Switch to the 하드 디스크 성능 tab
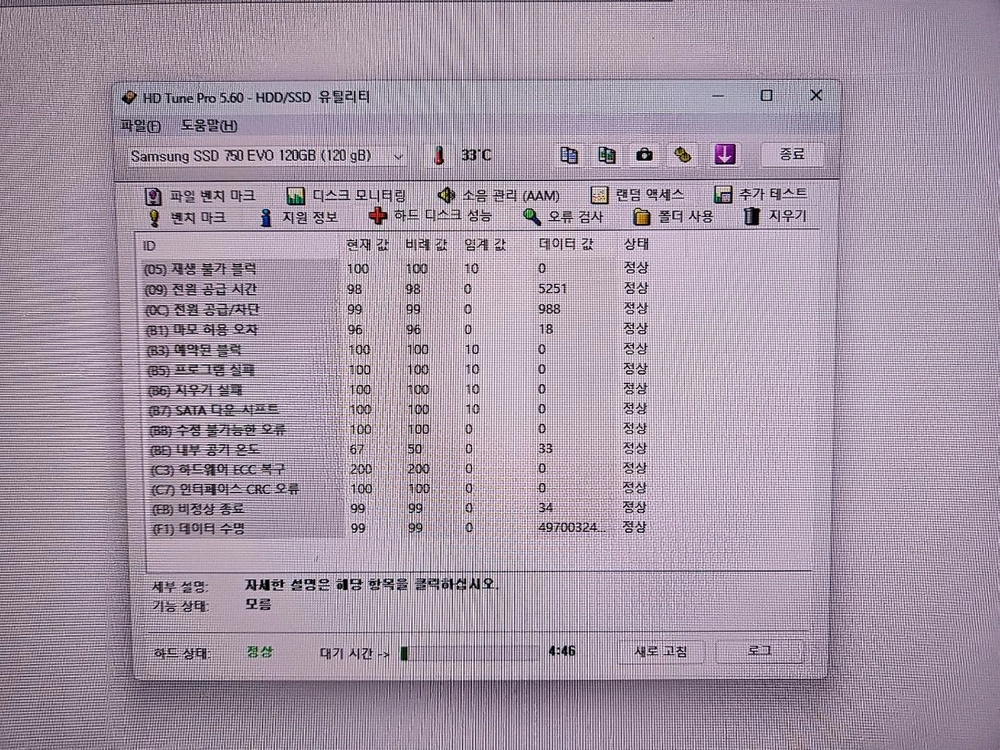1000x750 pixels. (x=430, y=216)
